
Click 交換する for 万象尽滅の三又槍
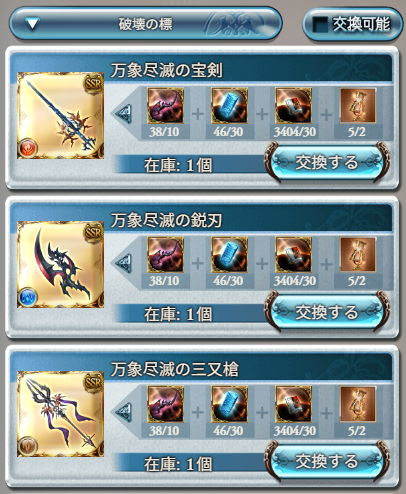[327, 461]
